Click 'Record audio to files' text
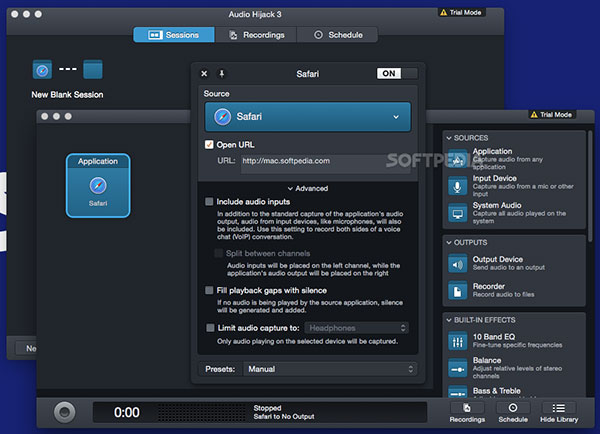Screen dimensions: 600x434 click(x=504, y=294)
